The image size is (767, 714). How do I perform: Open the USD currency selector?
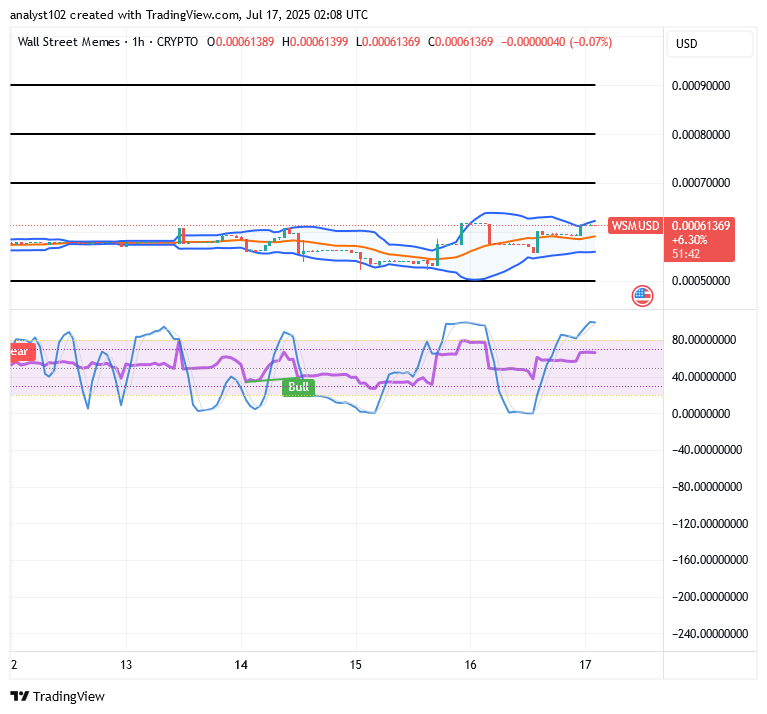pyautogui.click(x=709, y=44)
